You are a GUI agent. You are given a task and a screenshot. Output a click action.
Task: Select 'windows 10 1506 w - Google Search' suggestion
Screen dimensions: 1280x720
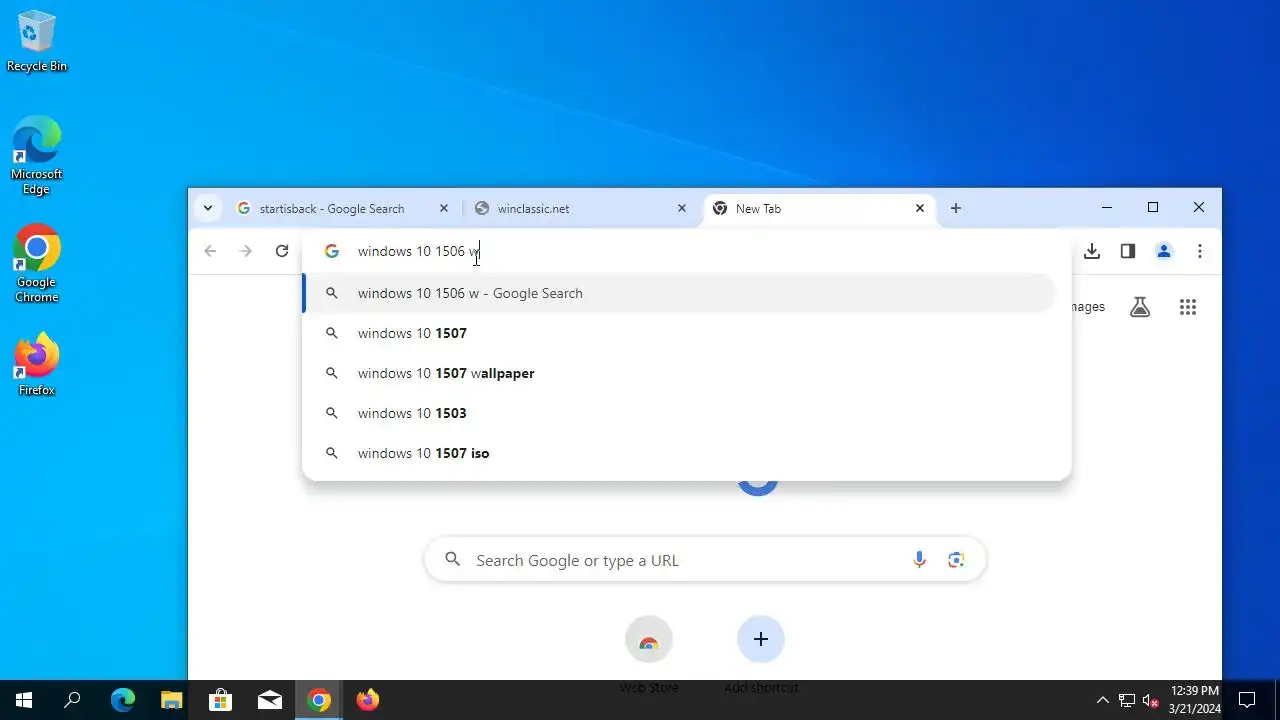[679, 293]
